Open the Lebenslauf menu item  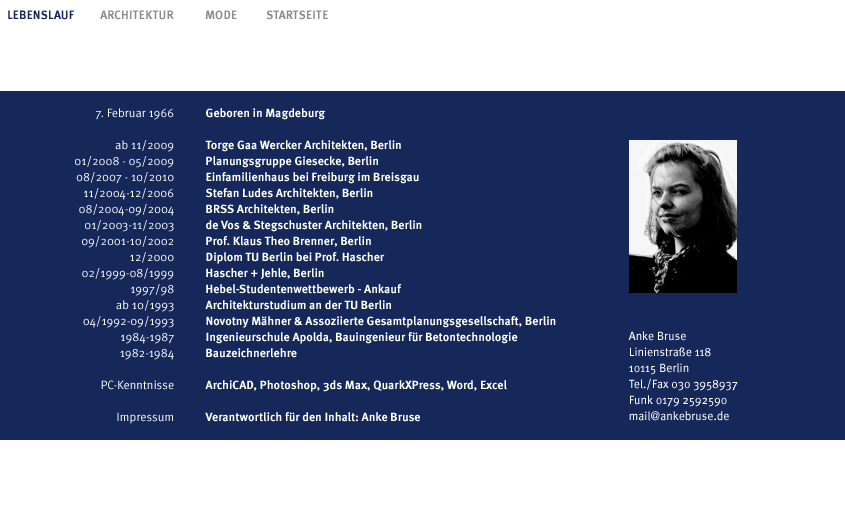point(41,15)
